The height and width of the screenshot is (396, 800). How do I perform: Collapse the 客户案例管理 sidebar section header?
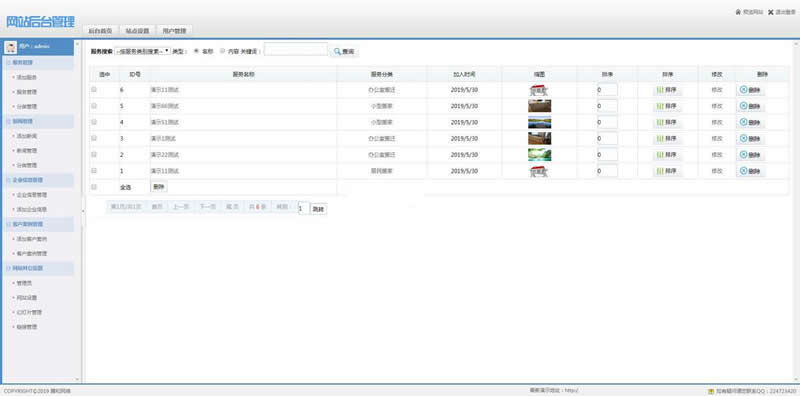coord(38,224)
